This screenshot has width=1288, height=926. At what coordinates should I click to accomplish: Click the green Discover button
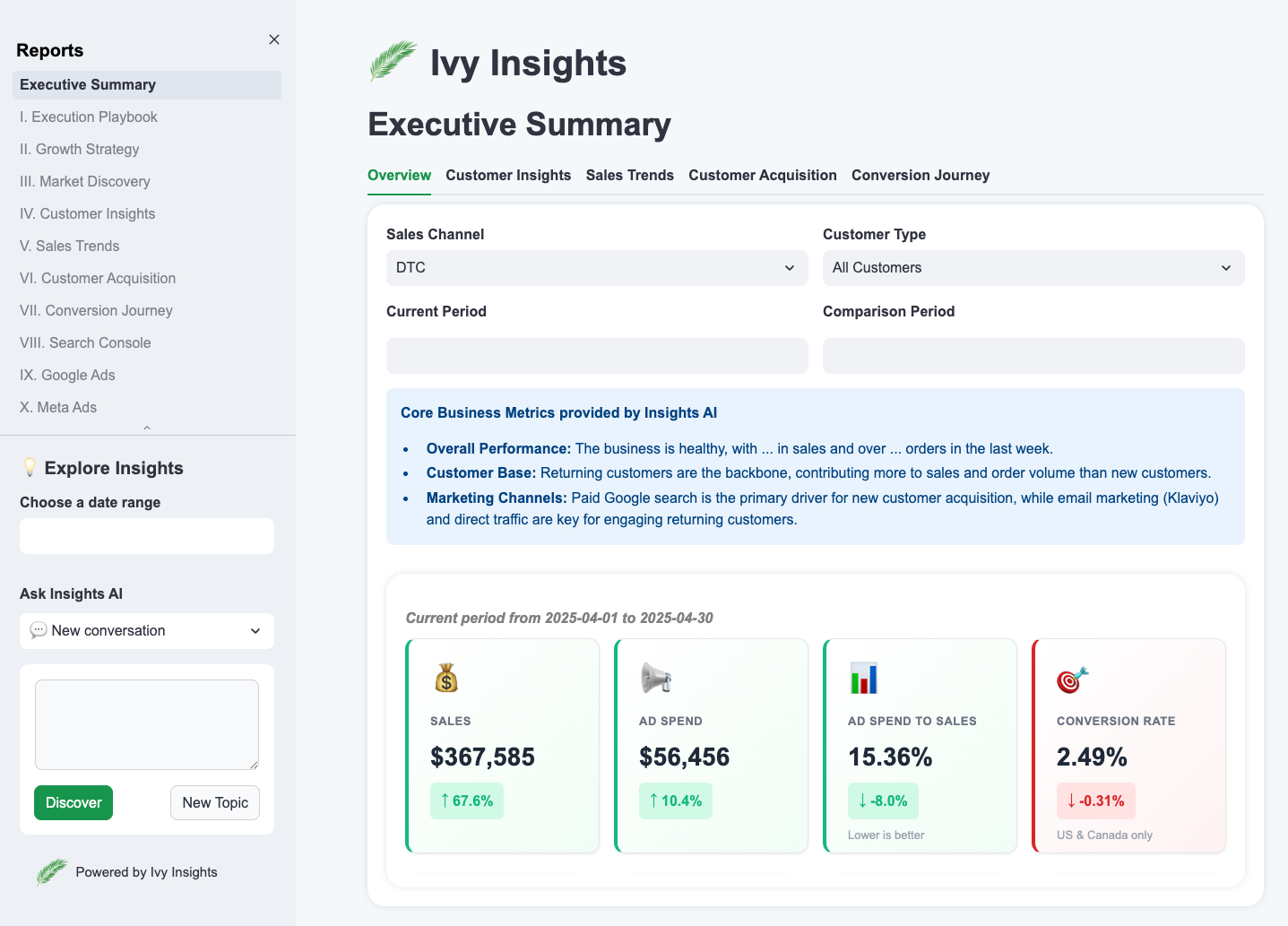tap(73, 802)
